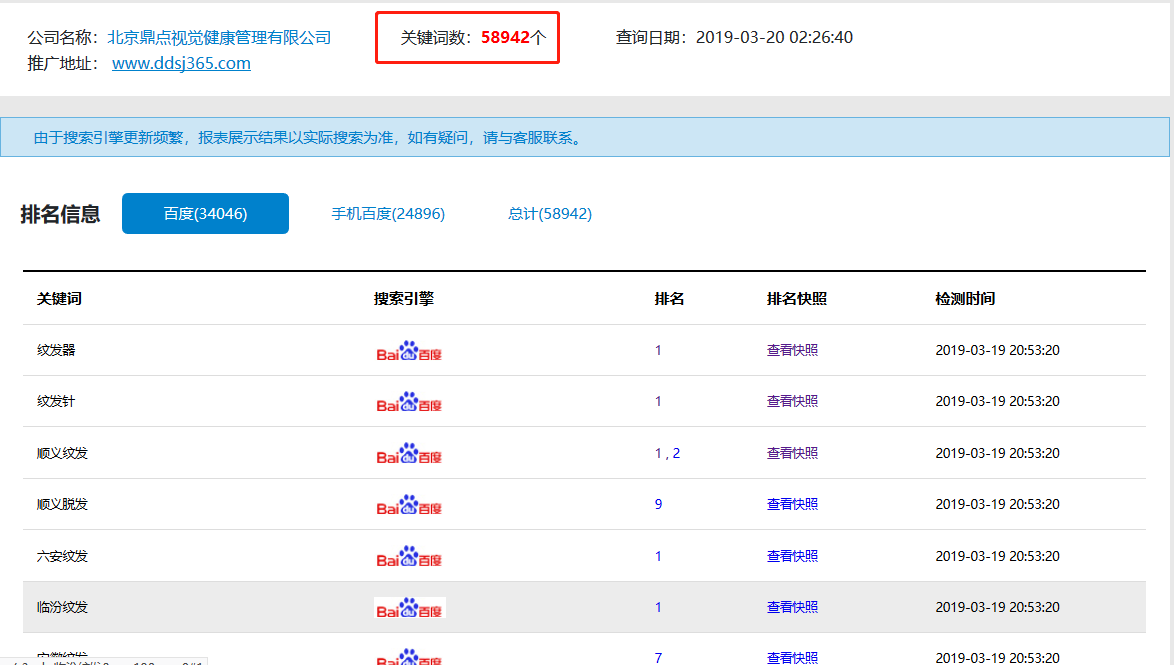Click the keyword 六安纹发
Viewport: 1174px width, 665px height.
pyautogui.click(x=62, y=556)
